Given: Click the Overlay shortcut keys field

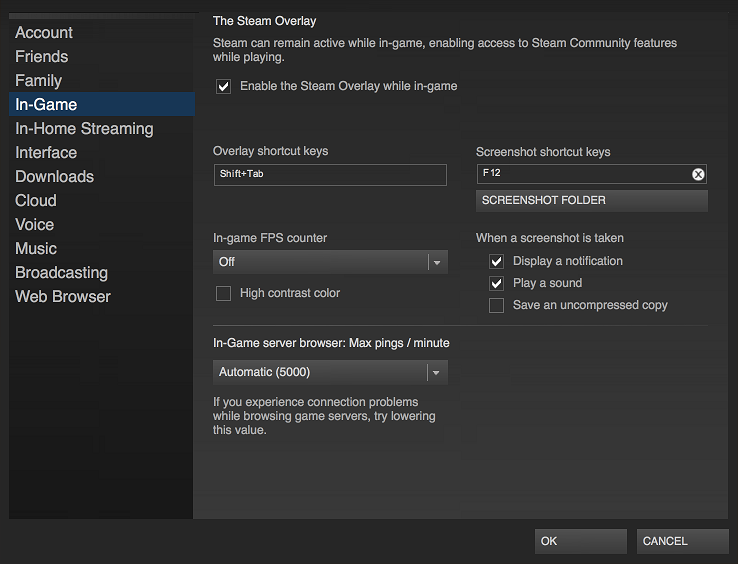Looking at the screenshot, I should click(329, 175).
